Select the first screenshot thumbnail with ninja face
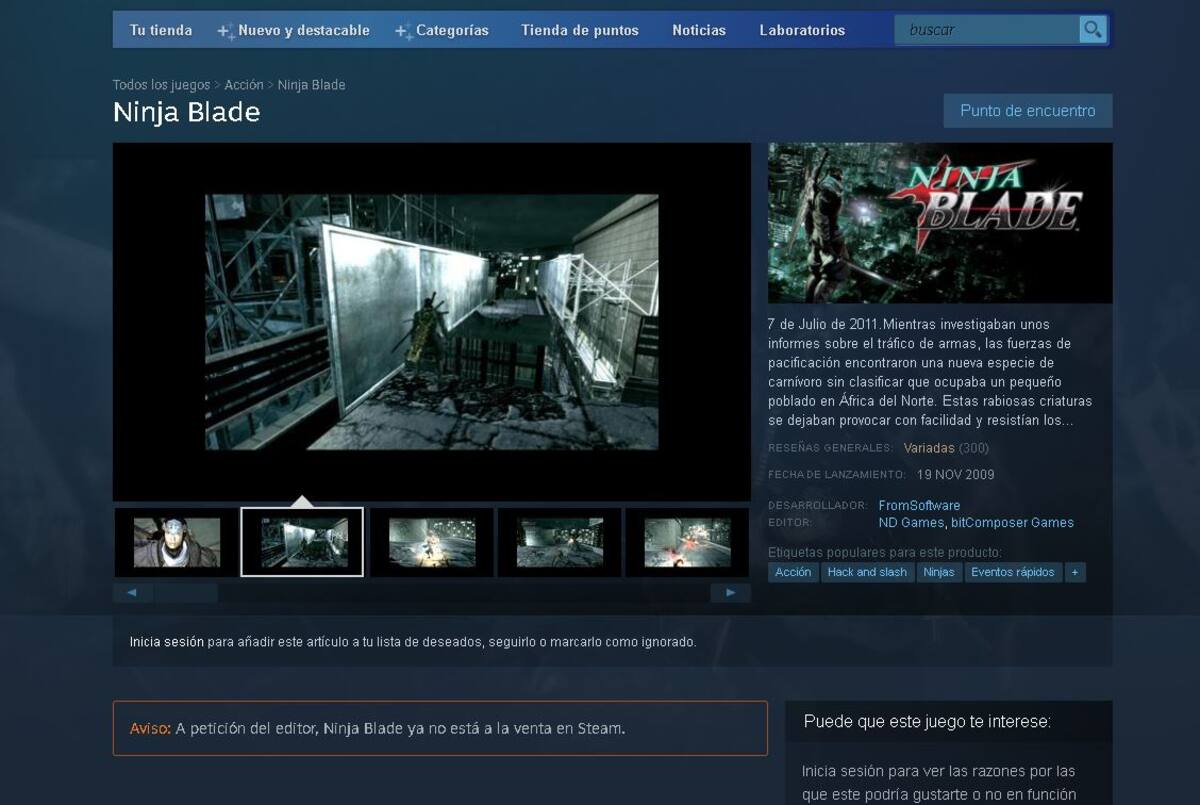1200x805 pixels. pyautogui.click(x=176, y=542)
